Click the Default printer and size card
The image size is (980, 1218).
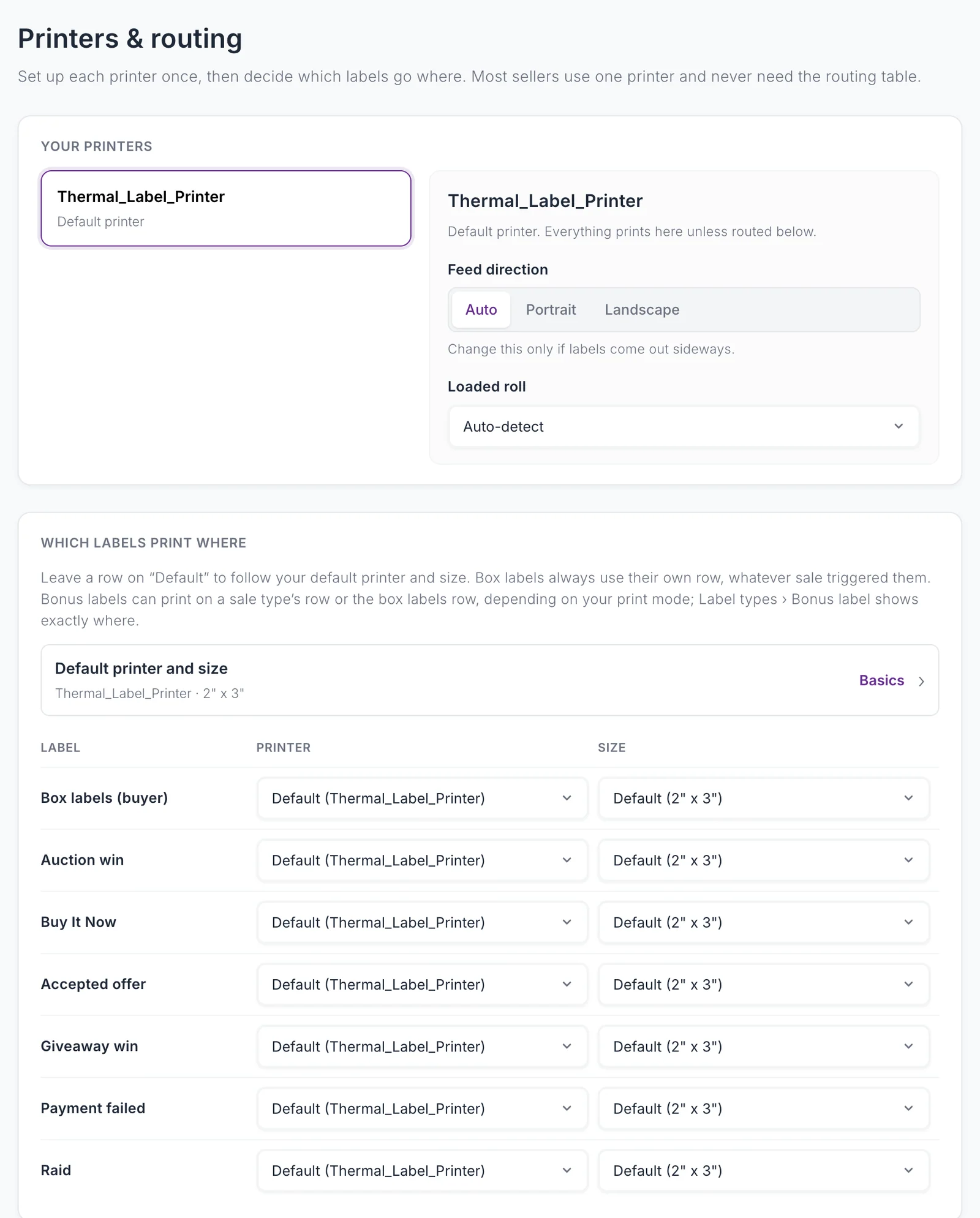coord(489,680)
